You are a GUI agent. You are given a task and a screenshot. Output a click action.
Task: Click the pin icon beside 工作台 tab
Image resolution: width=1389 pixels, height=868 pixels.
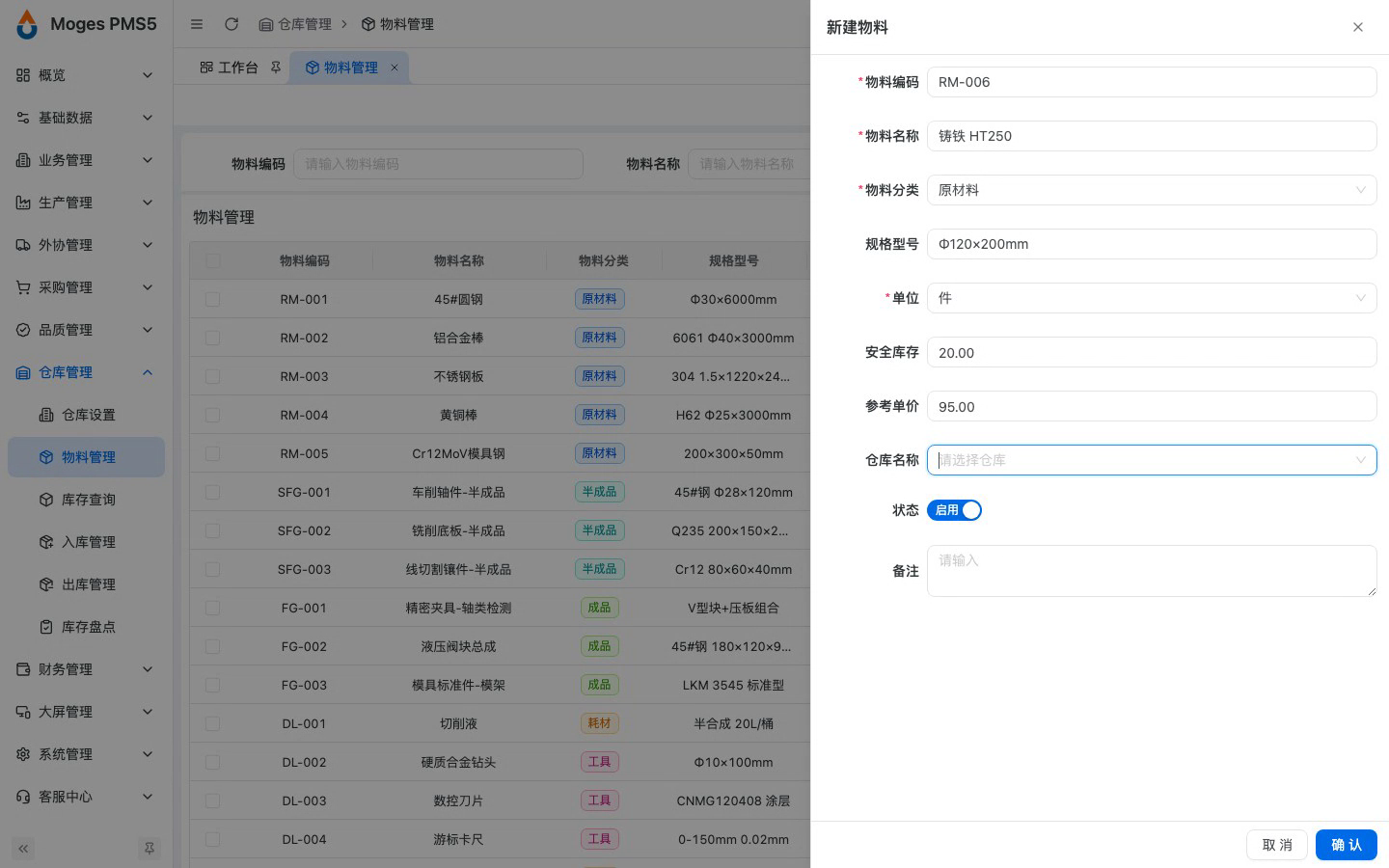click(x=276, y=68)
